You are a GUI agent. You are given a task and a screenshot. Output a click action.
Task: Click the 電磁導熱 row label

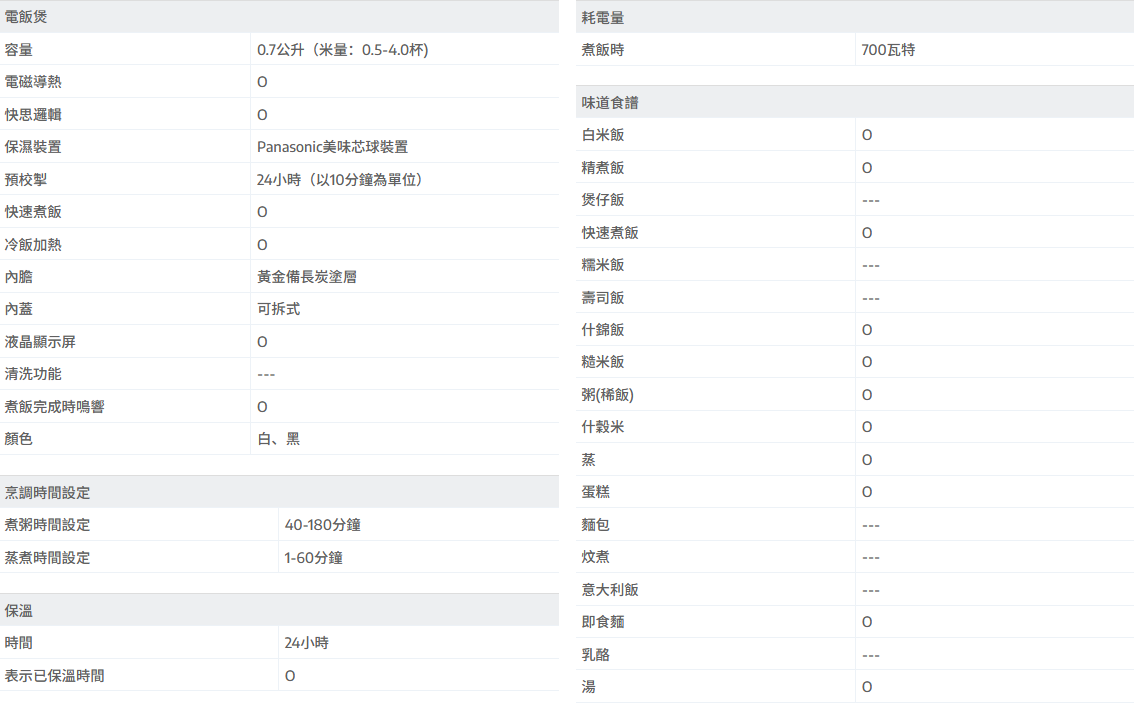pyautogui.click(x=33, y=82)
